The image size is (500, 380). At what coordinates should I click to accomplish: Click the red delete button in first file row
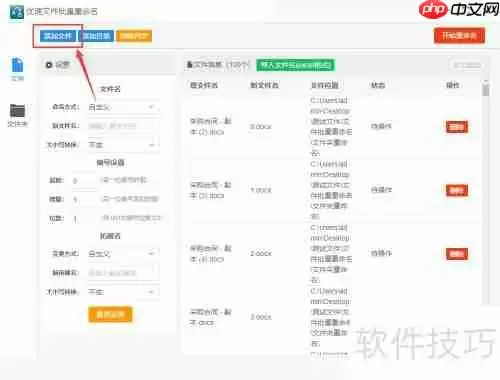(457, 127)
